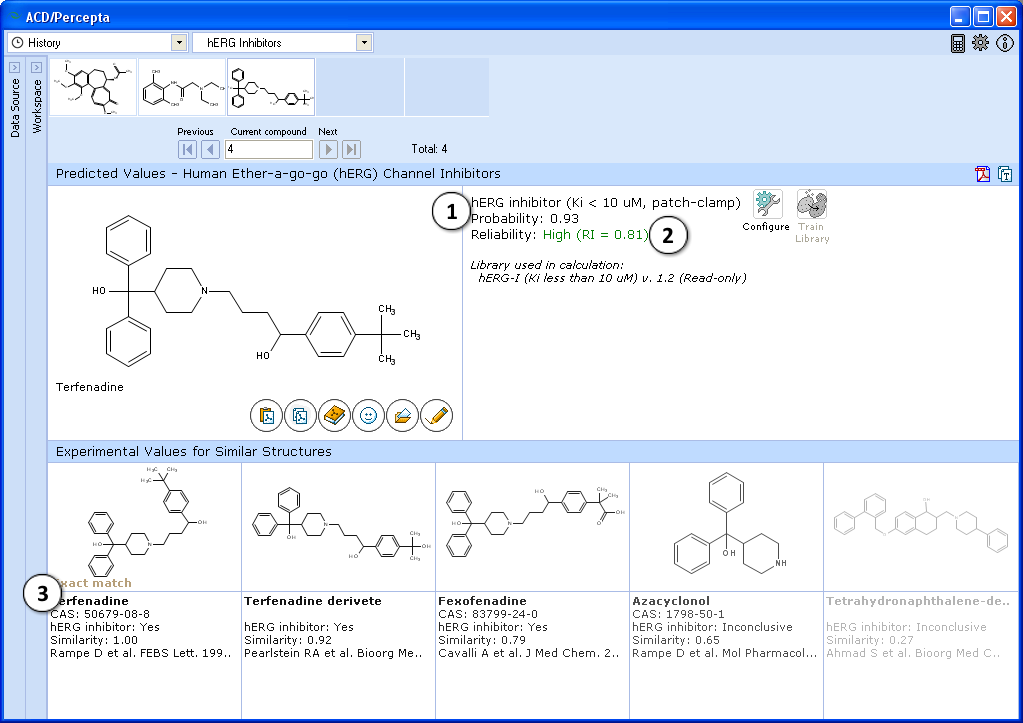Click the Terfenadine name under main structure
This screenshot has width=1023, height=723.
coord(89,387)
